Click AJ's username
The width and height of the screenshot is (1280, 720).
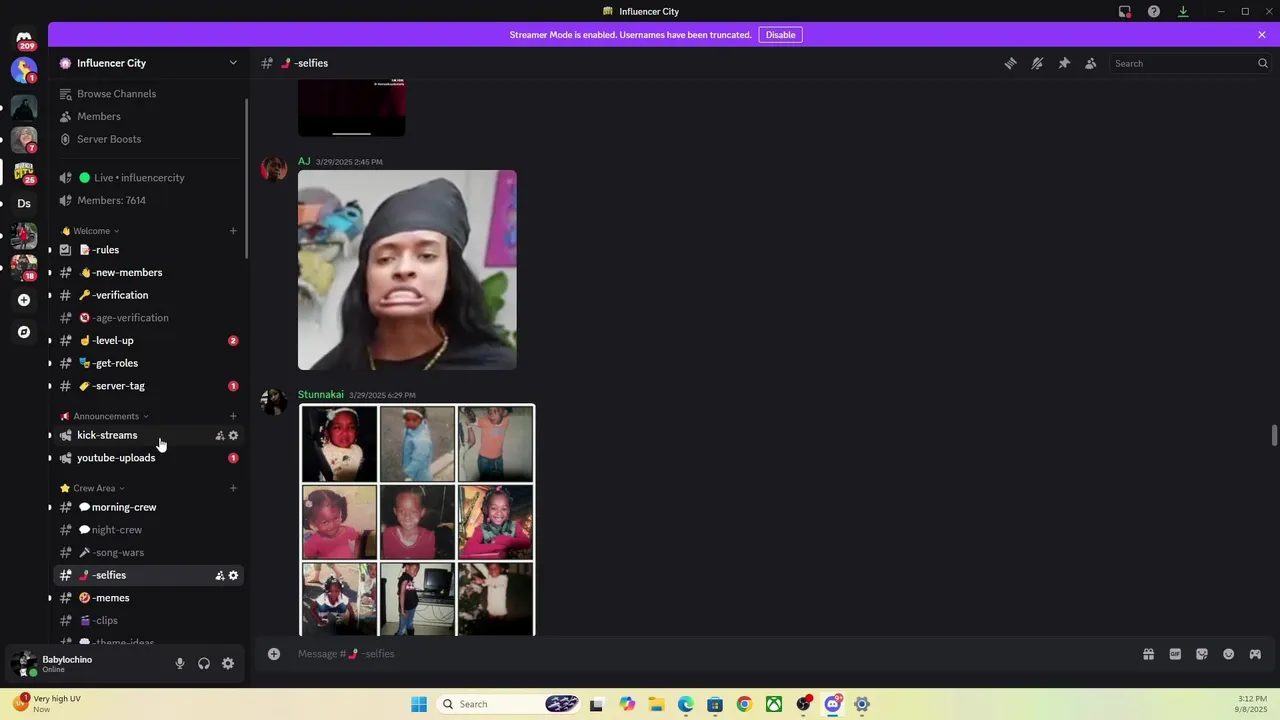(x=304, y=161)
